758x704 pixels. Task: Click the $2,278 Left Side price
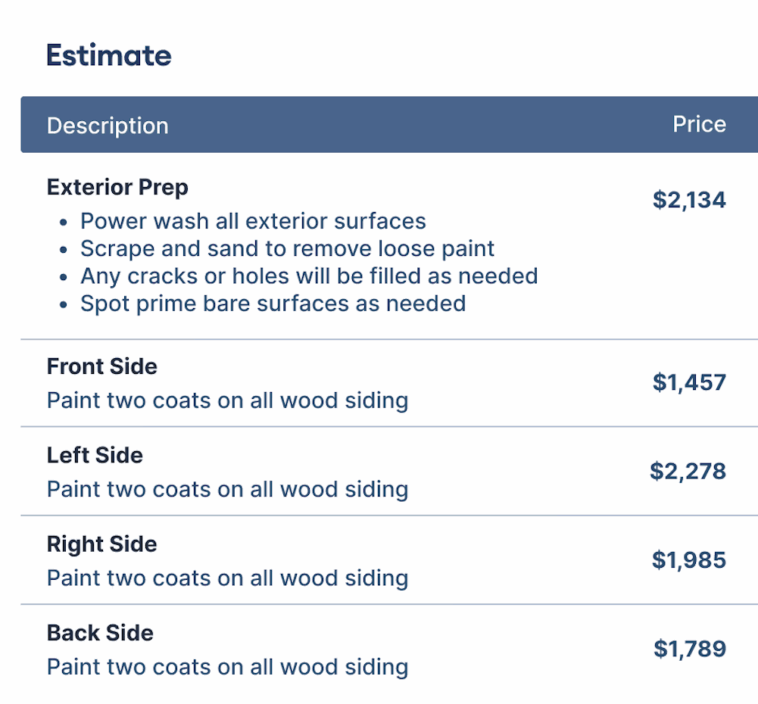pos(688,471)
